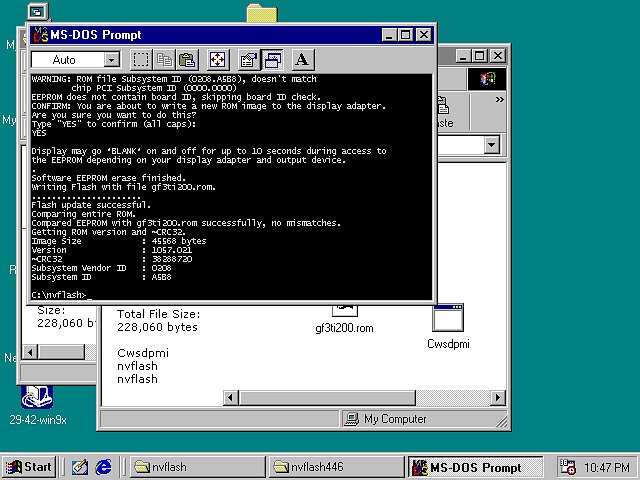
Task: Toggle Full screen mode in MS-DOS Prompt
Action: click(218, 60)
